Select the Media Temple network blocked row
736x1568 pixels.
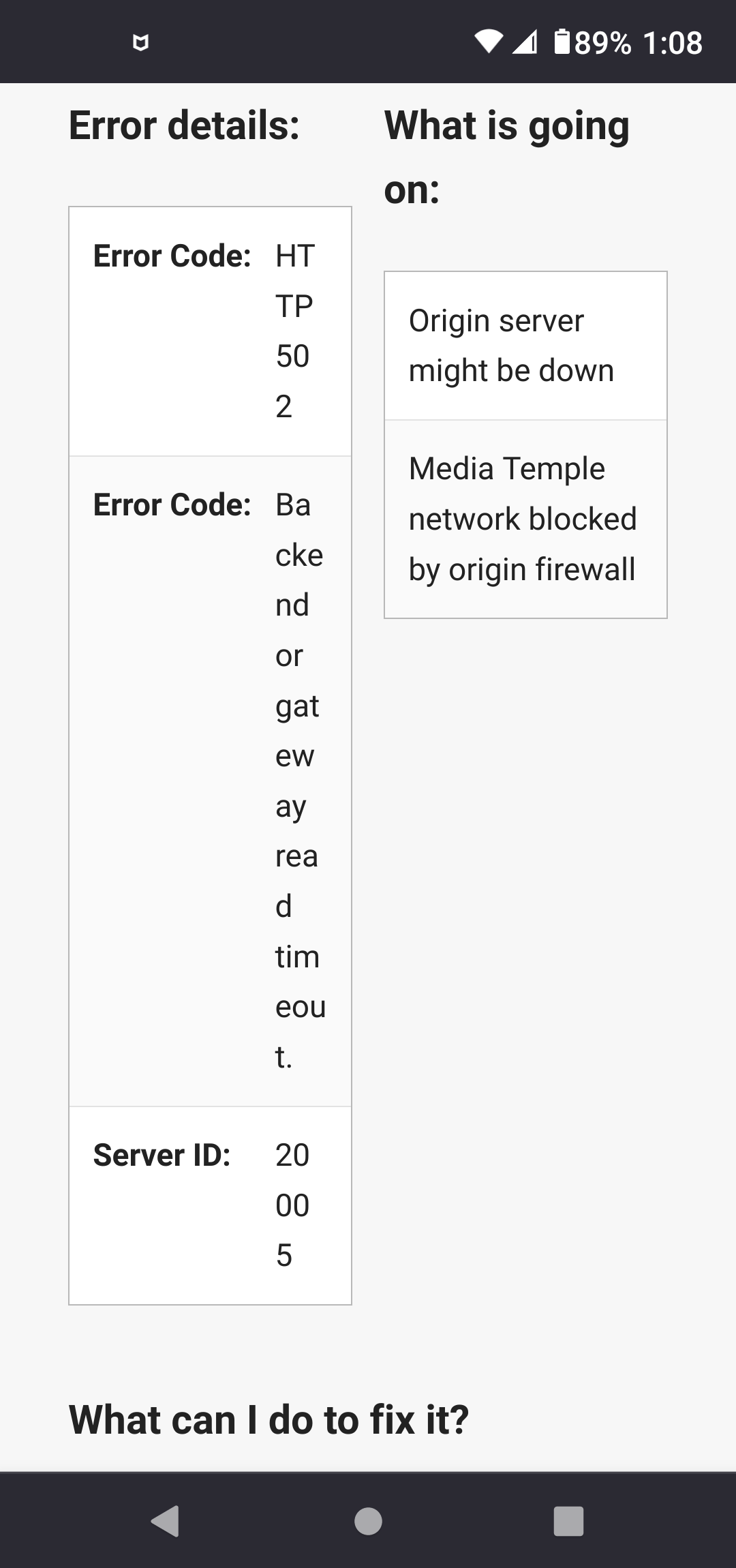pyautogui.click(x=525, y=519)
